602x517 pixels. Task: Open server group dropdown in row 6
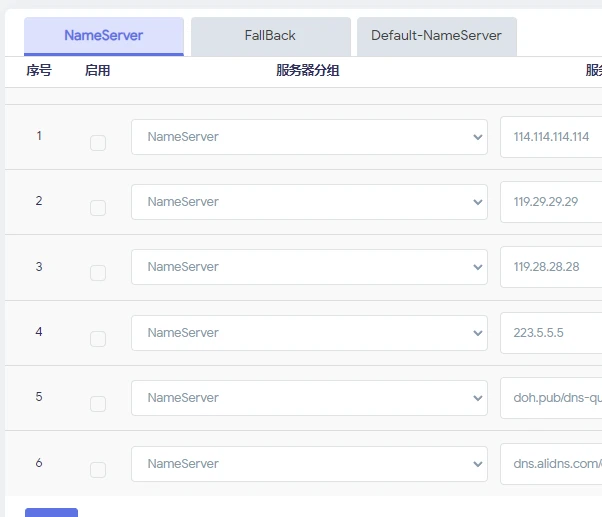309,464
